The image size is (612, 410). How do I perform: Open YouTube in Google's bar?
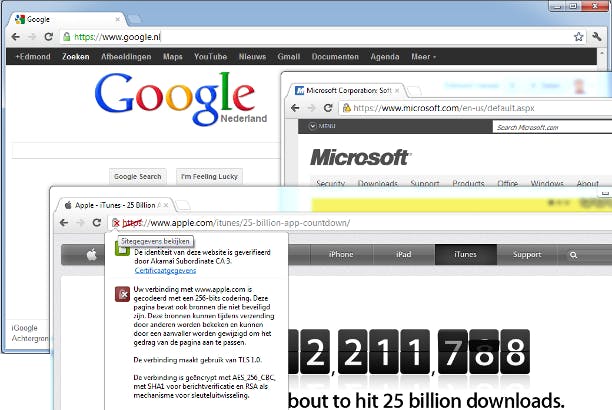tap(210, 57)
